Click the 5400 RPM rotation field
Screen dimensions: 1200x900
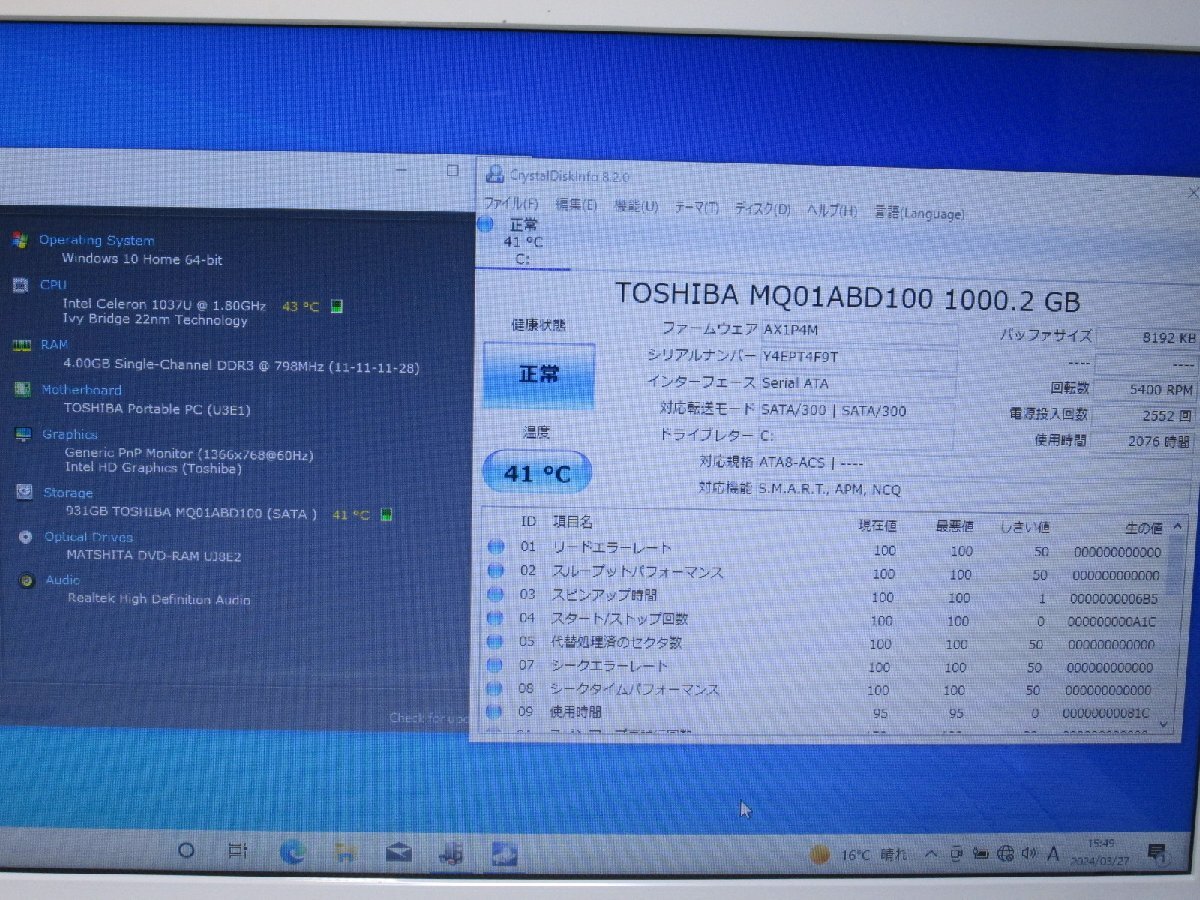[1147, 389]
